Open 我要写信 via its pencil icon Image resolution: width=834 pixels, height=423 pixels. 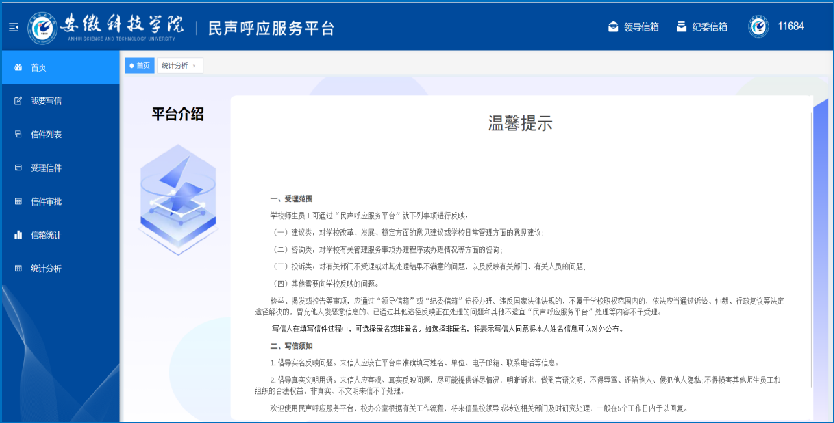(x=18, y=101)
